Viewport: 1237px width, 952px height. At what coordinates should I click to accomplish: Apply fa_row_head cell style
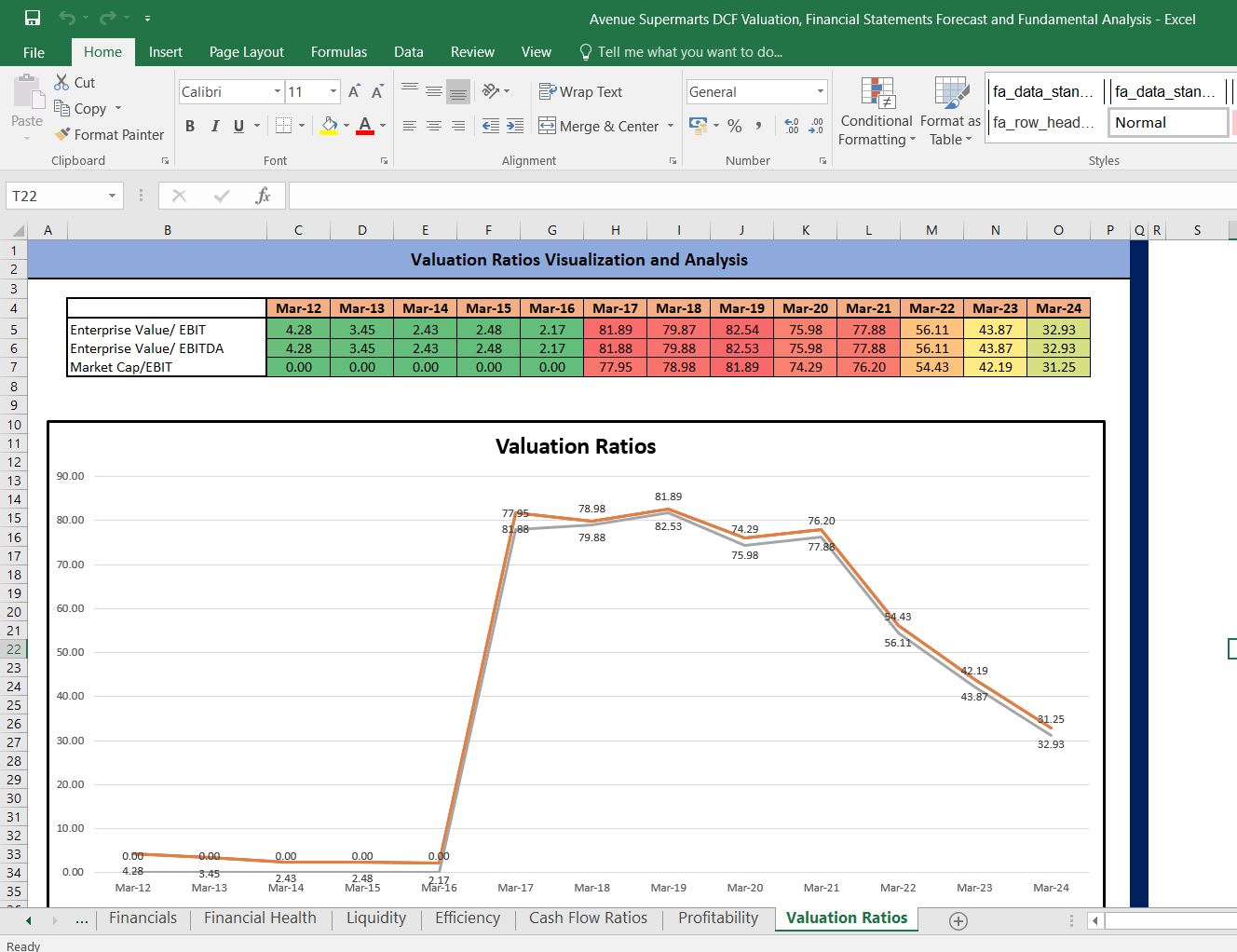click(x=1045, y=122)
